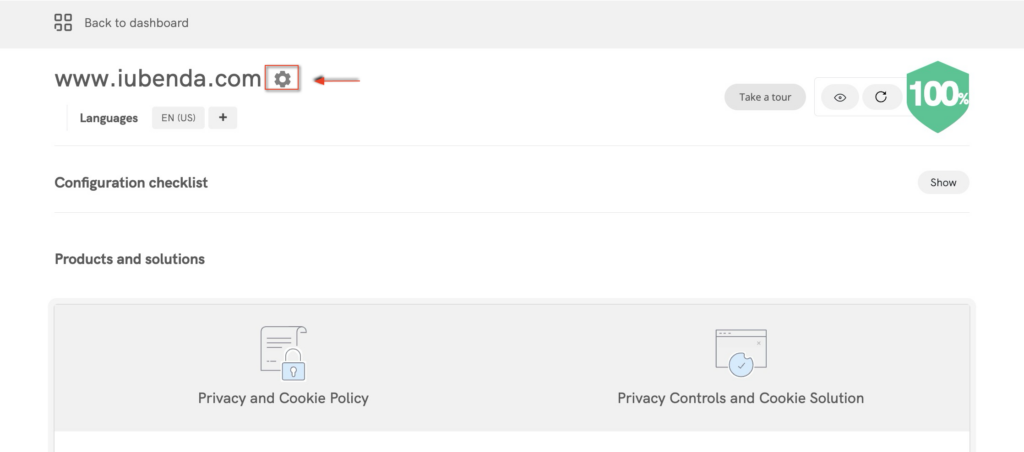This screenshot has height=452, width=1024.
Task: Click the circular refresh arrow icon
Action: click(x=881, y=97)
